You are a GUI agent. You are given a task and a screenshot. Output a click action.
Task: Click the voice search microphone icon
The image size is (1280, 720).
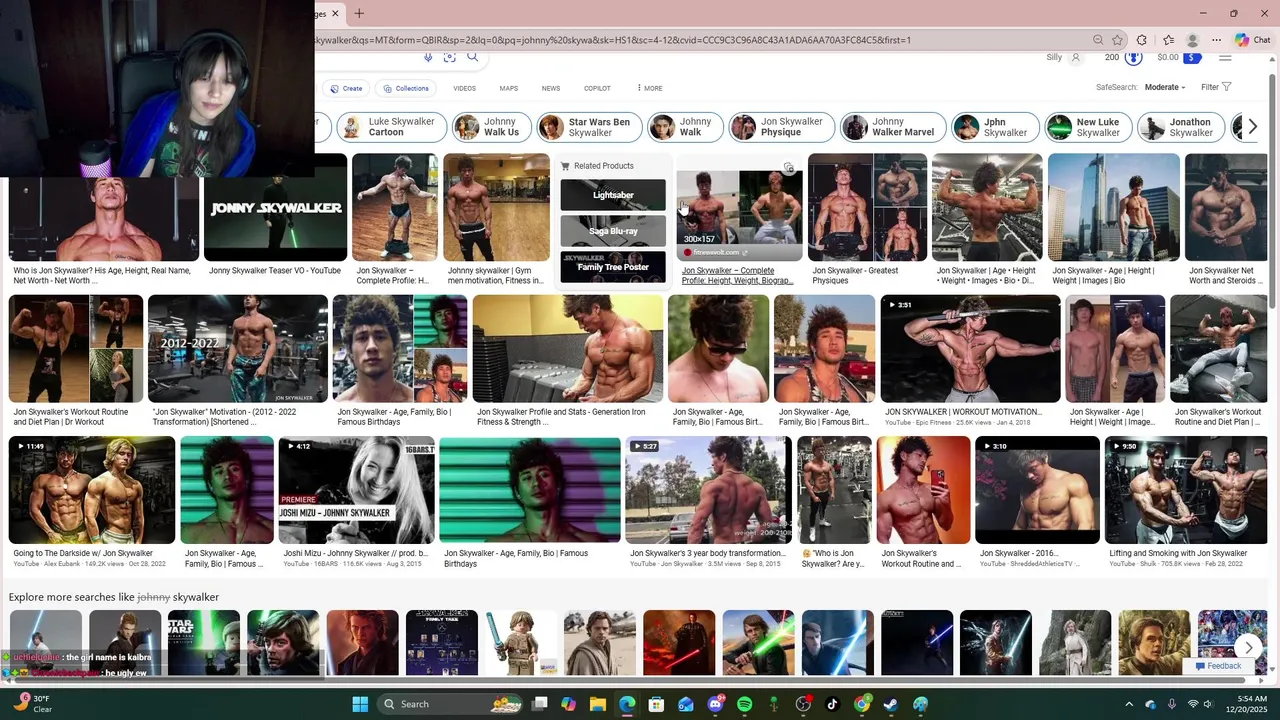coord(428,57)
